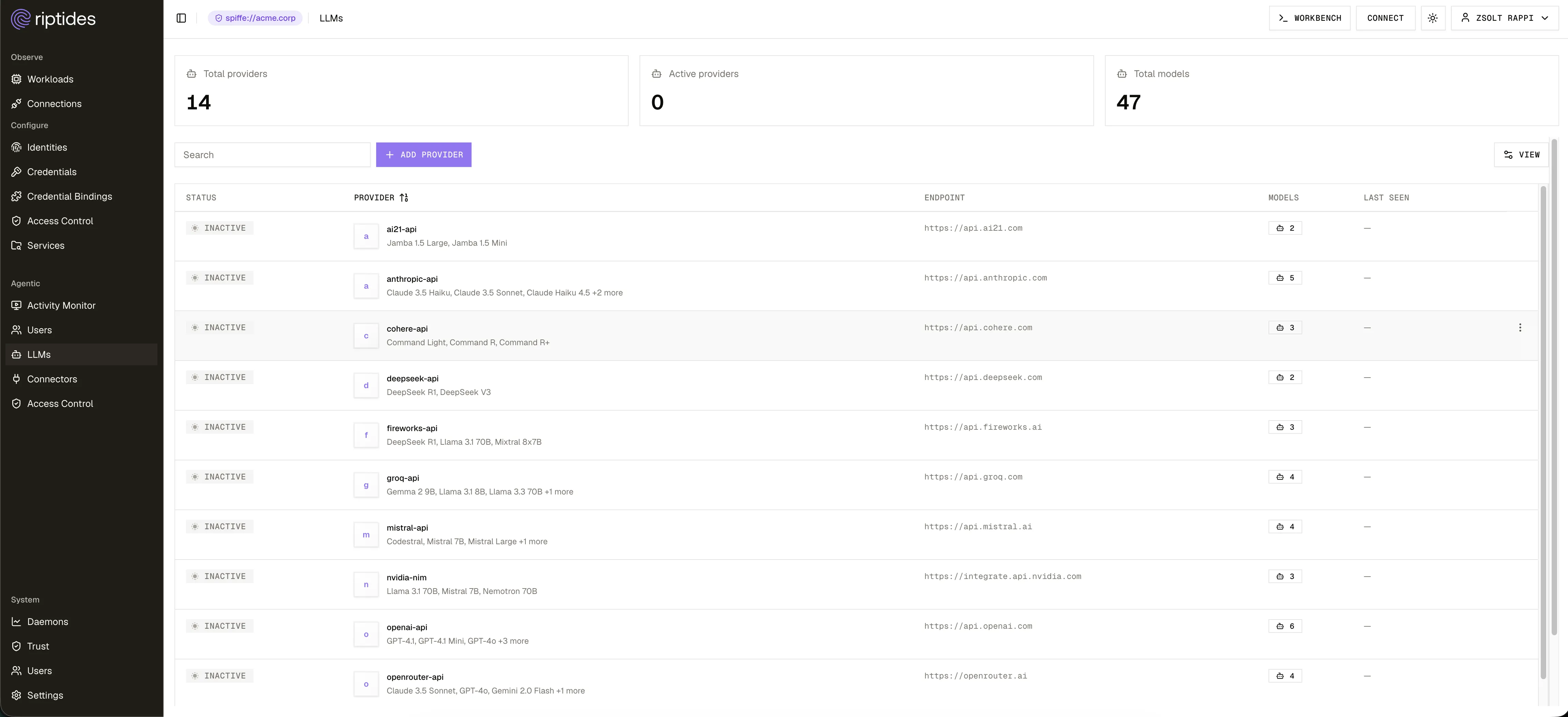Open Identities in the sidebar

[x=81, y=147]
